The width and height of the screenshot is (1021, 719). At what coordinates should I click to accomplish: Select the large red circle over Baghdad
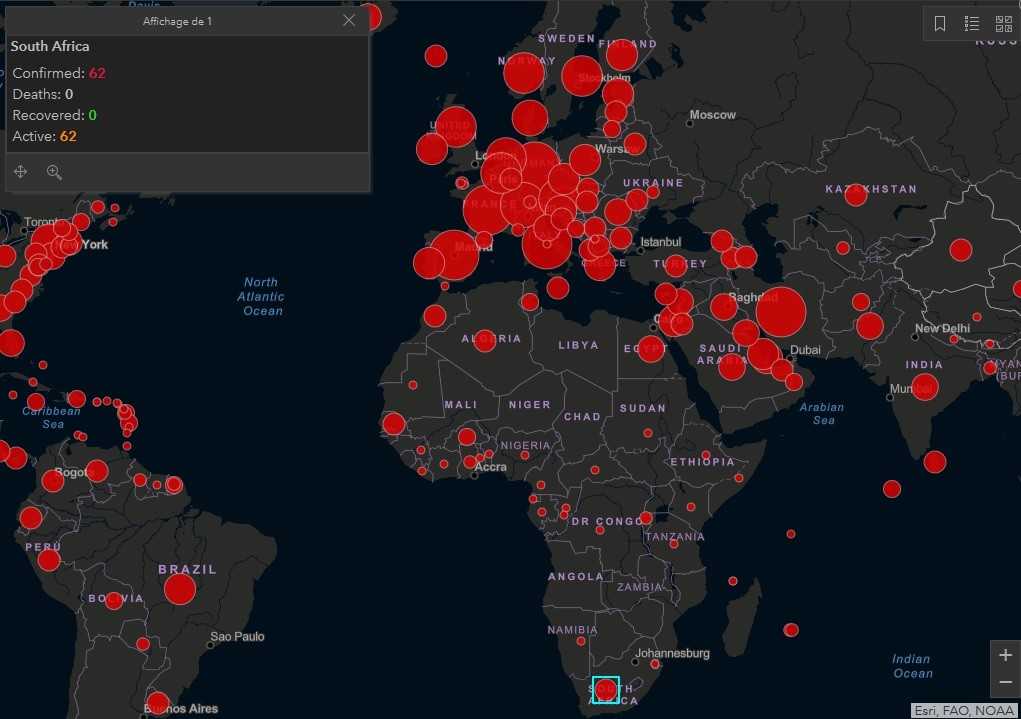pyautogui.click(x=780, y=313)
